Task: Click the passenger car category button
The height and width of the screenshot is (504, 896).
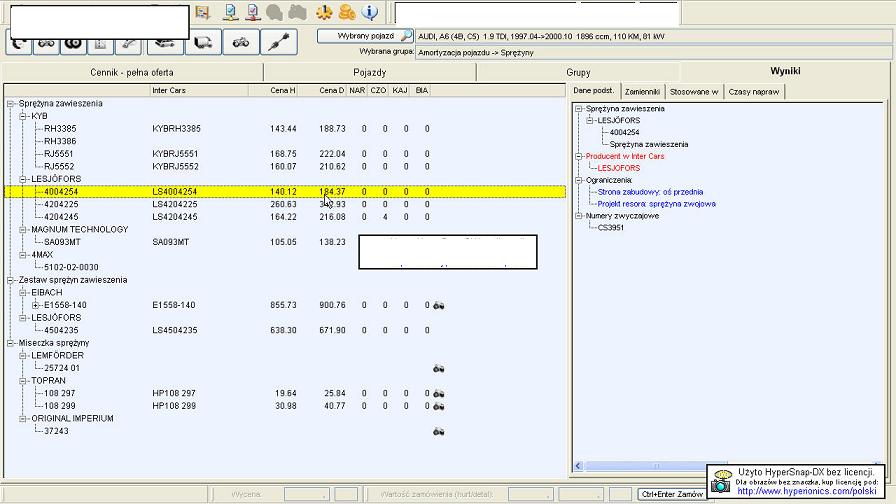Action: [x=165, y=45]
